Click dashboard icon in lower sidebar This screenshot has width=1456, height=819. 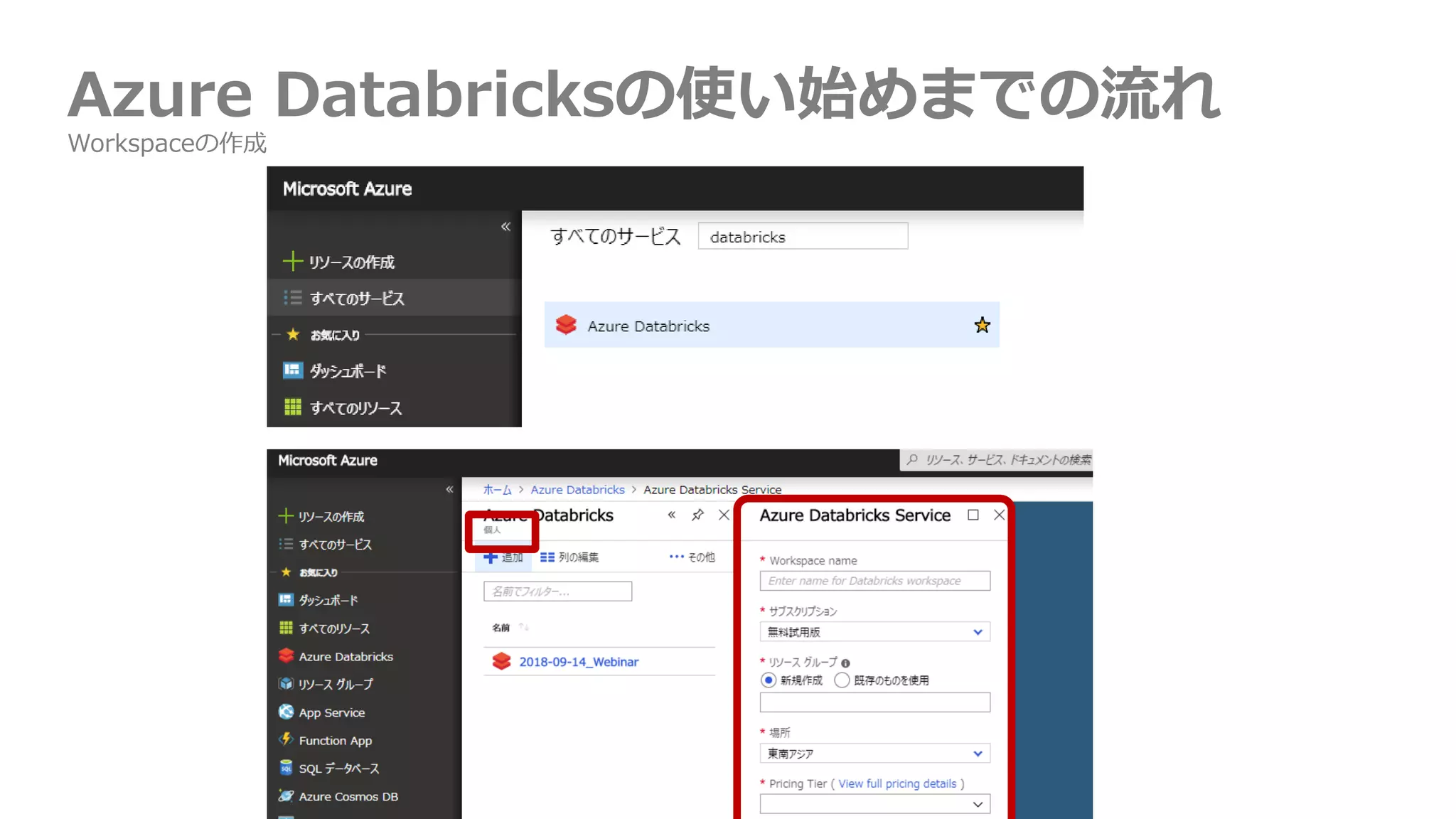coord(286,599)
